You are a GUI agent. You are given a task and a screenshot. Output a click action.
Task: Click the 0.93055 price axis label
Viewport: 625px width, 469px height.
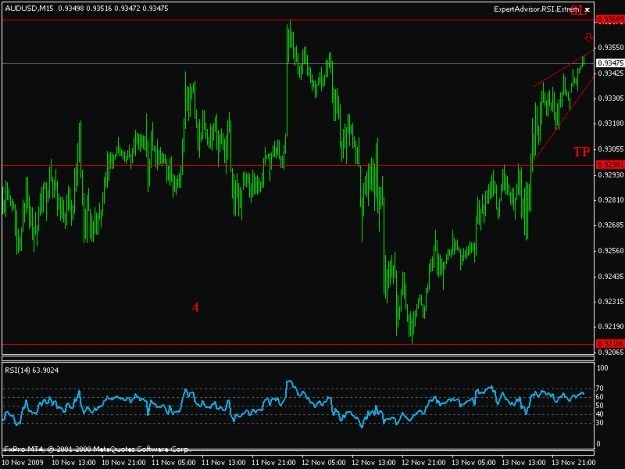(x=611, y=149)
